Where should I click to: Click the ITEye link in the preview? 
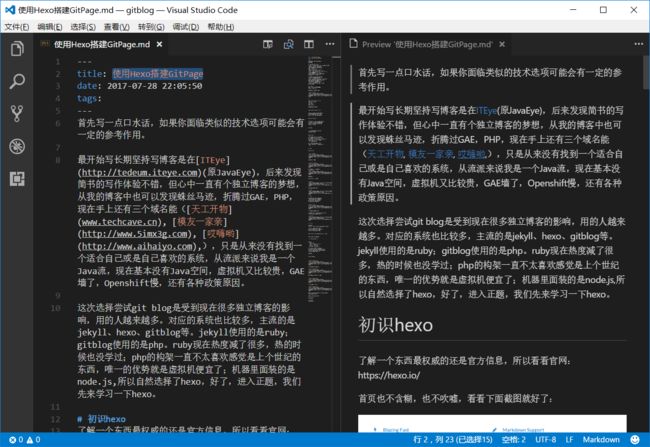[487, 111]
